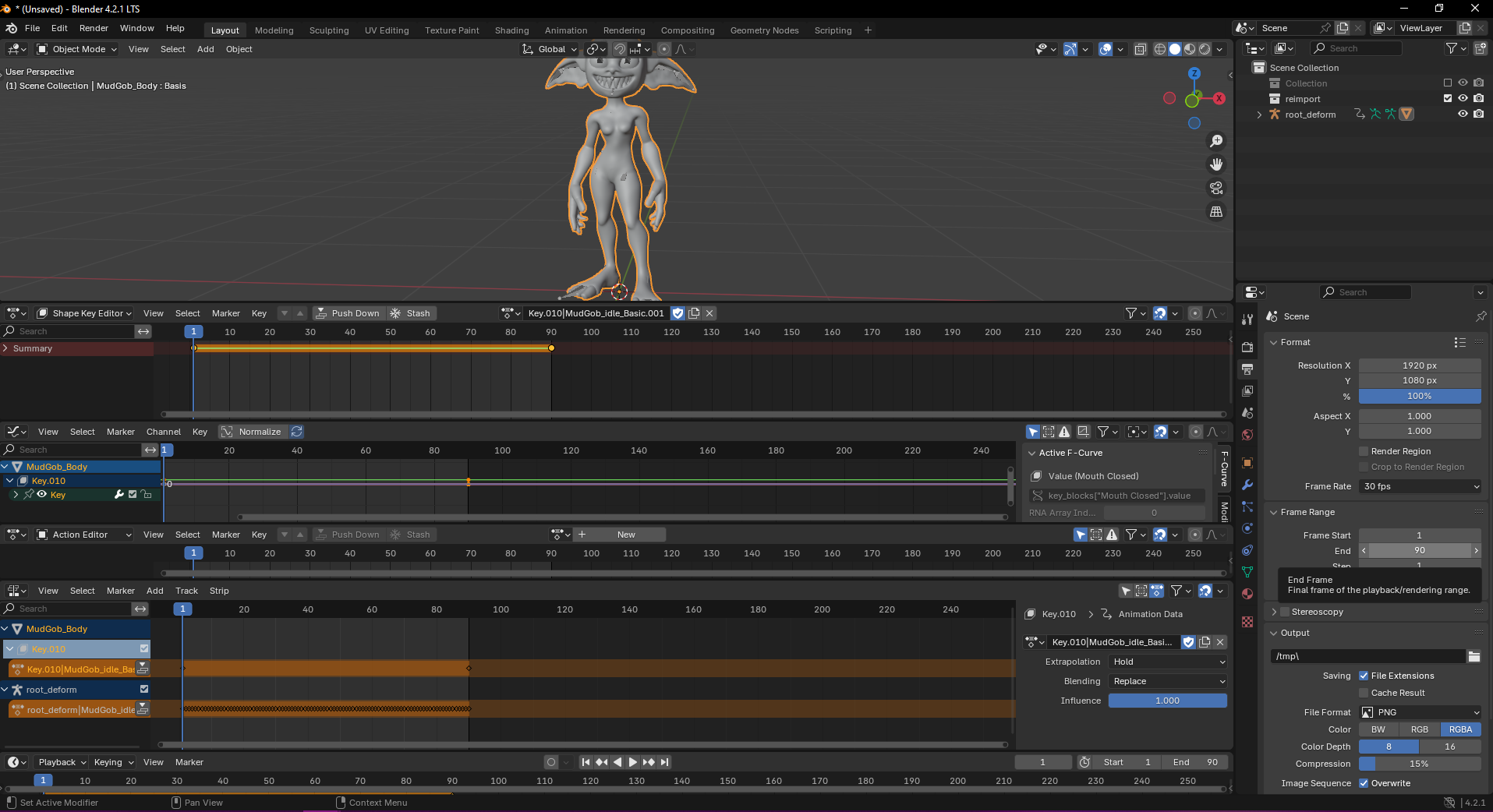Jump to the timeline end frame
Viewport: 1493px width, 812px height.
(x=664, y=762)
